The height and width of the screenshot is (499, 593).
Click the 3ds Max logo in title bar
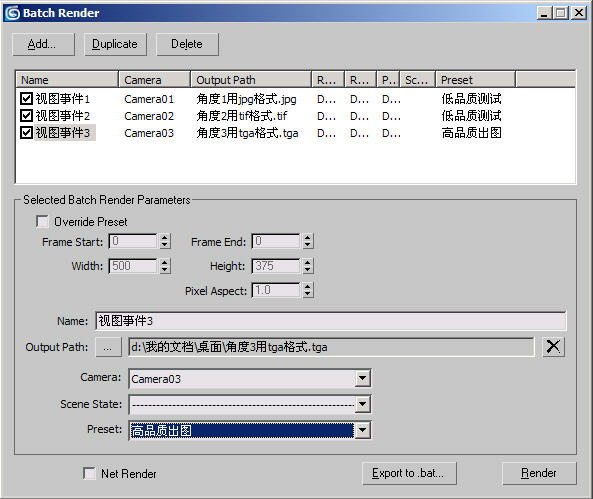(x=12, y=13)
